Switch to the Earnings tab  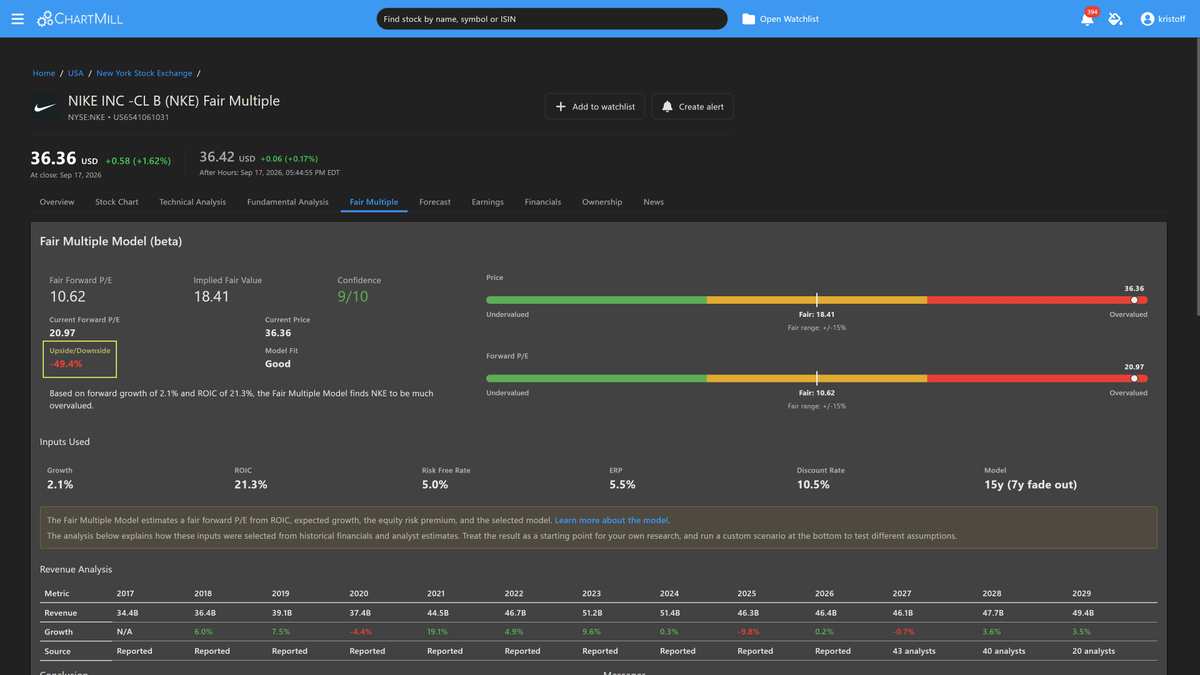click(488, 202)
